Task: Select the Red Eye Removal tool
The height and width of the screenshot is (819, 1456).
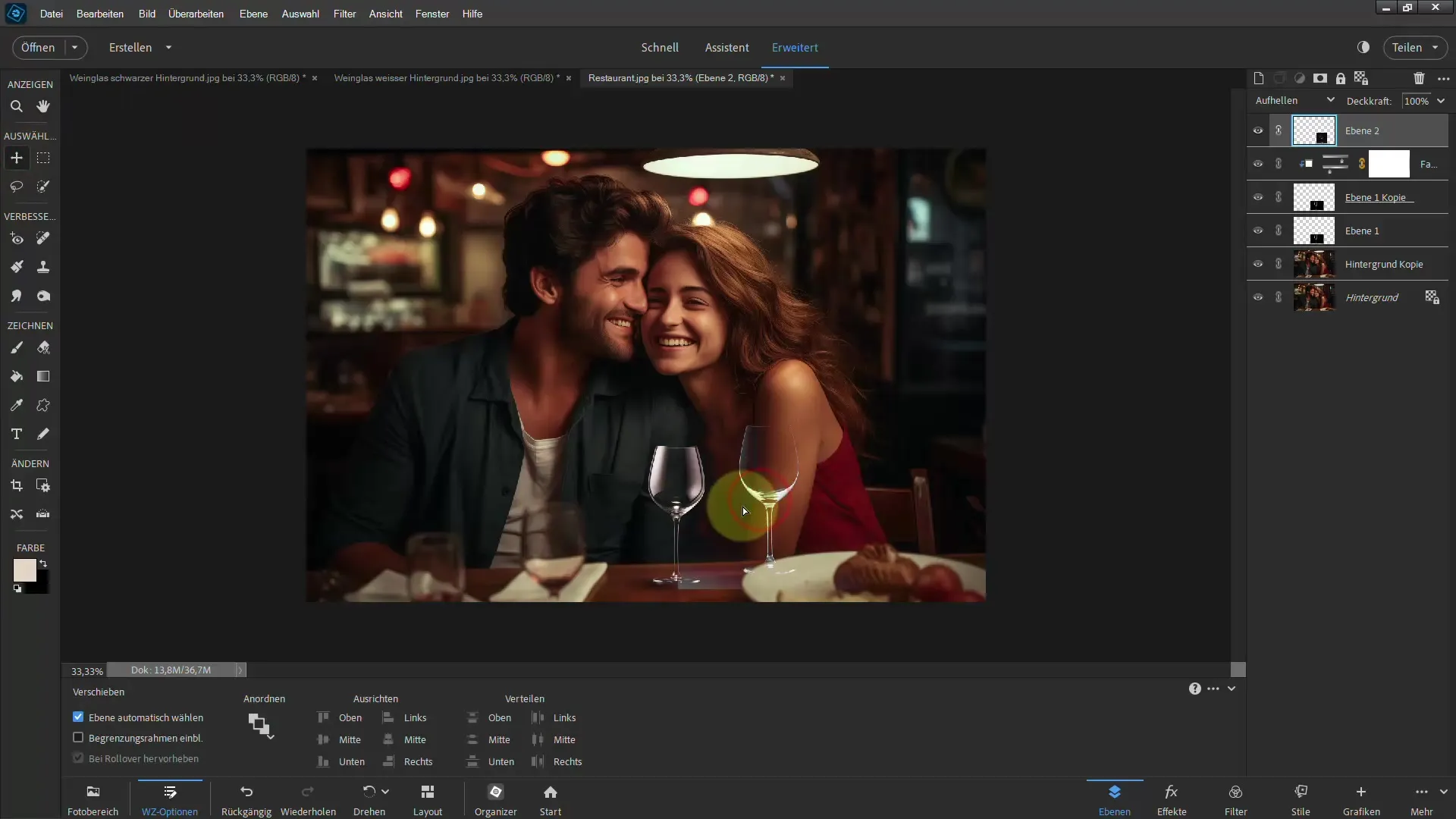Action: click(x=16, y=238)
